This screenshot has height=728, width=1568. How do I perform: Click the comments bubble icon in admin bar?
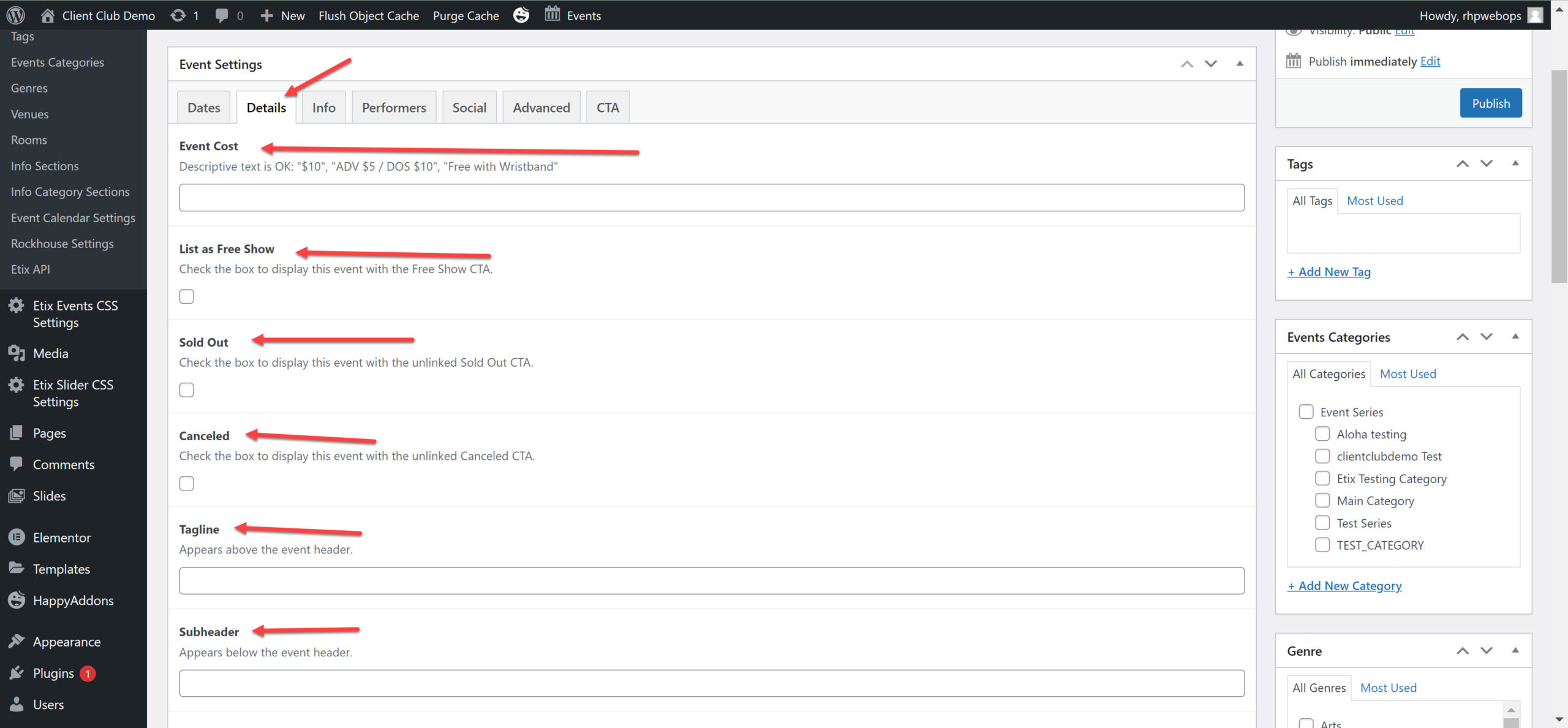(222, 15)
